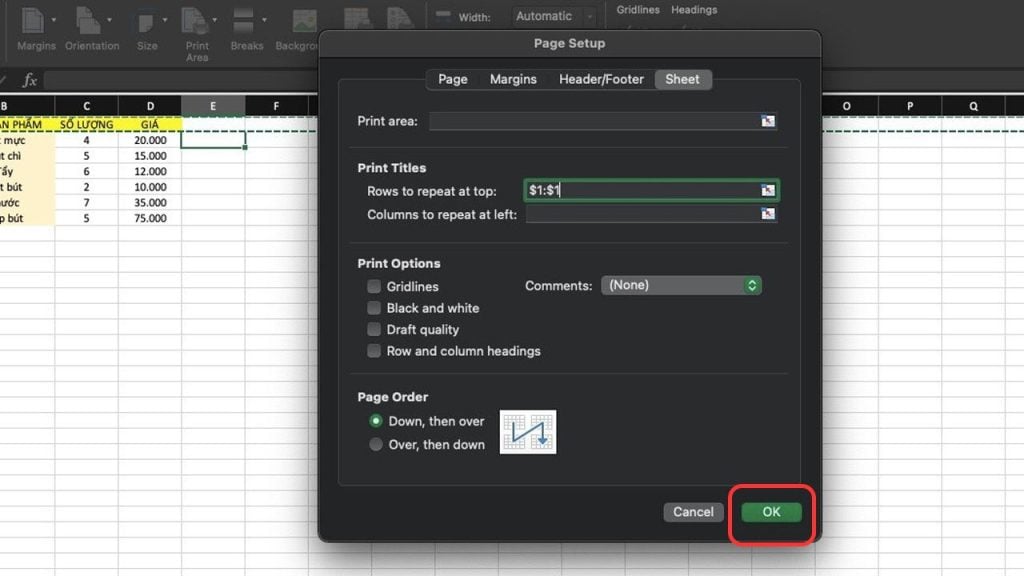Select column Q header
1024x576 pixels.
pos(973,106)
